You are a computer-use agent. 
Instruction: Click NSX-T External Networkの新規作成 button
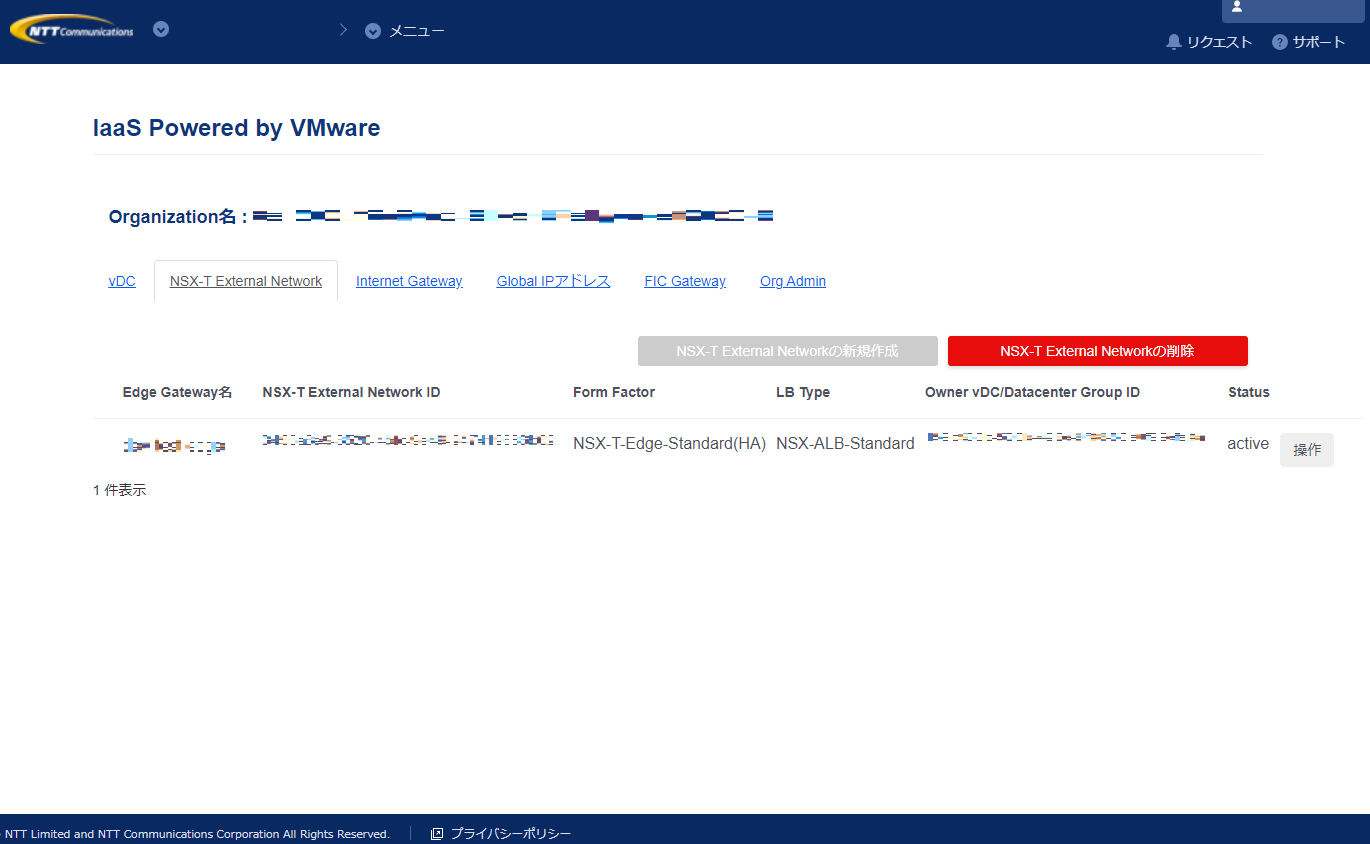(x=788, y=351)
